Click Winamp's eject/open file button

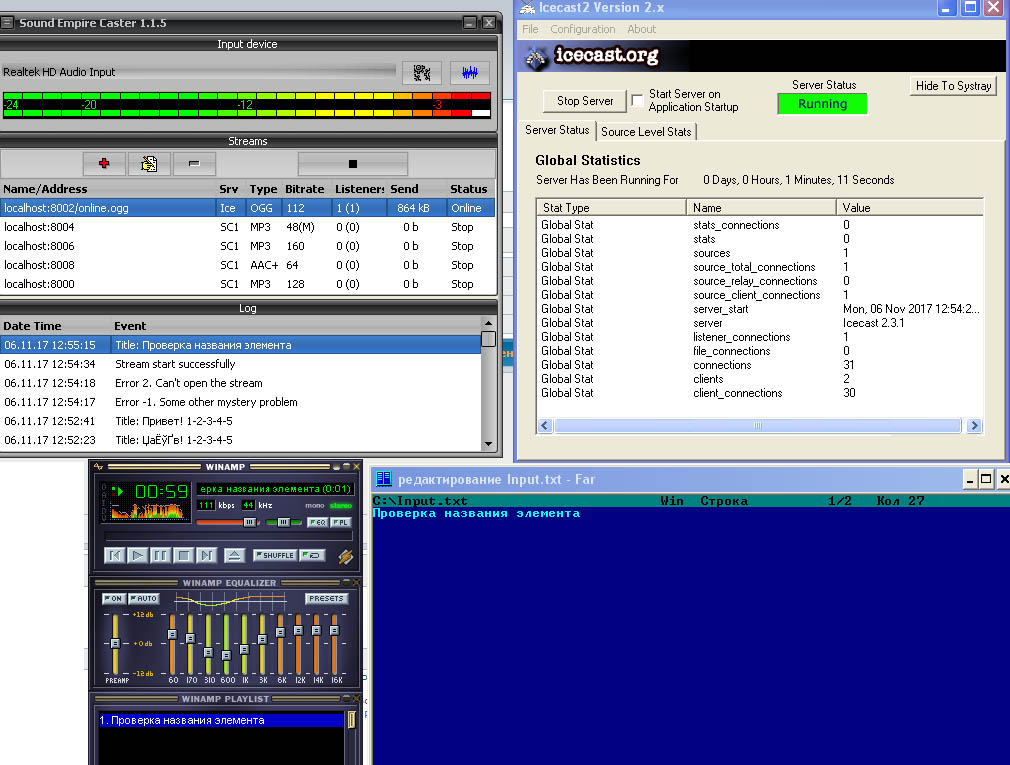[234, 555]
